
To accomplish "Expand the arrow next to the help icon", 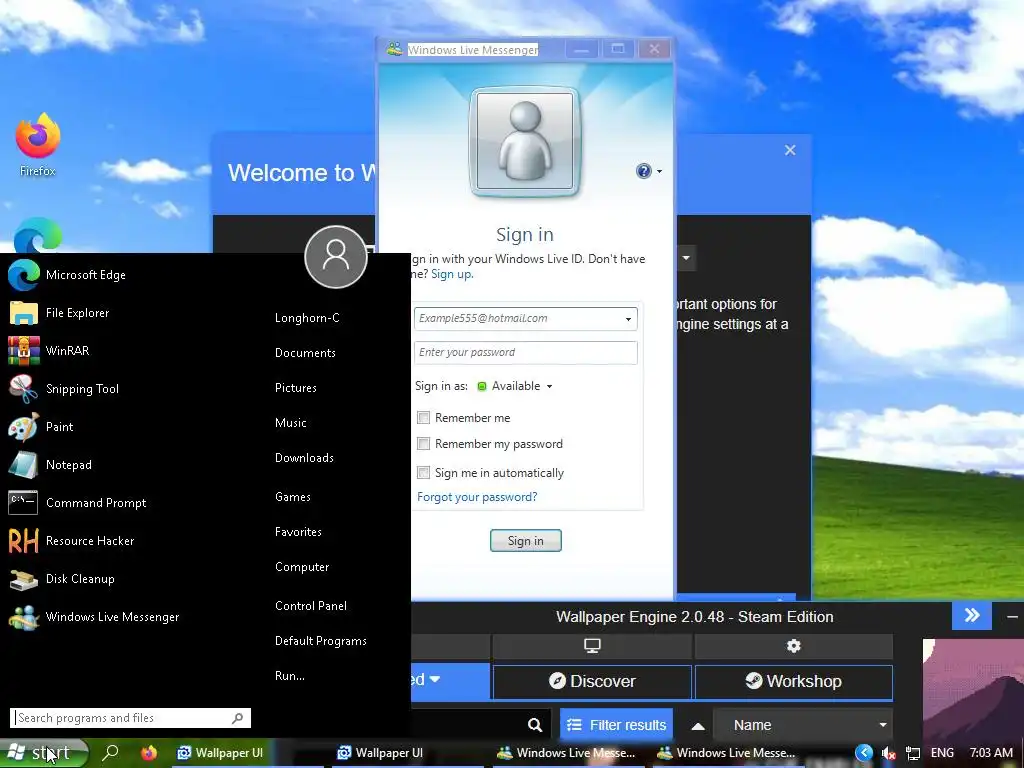I will (660, 172).
